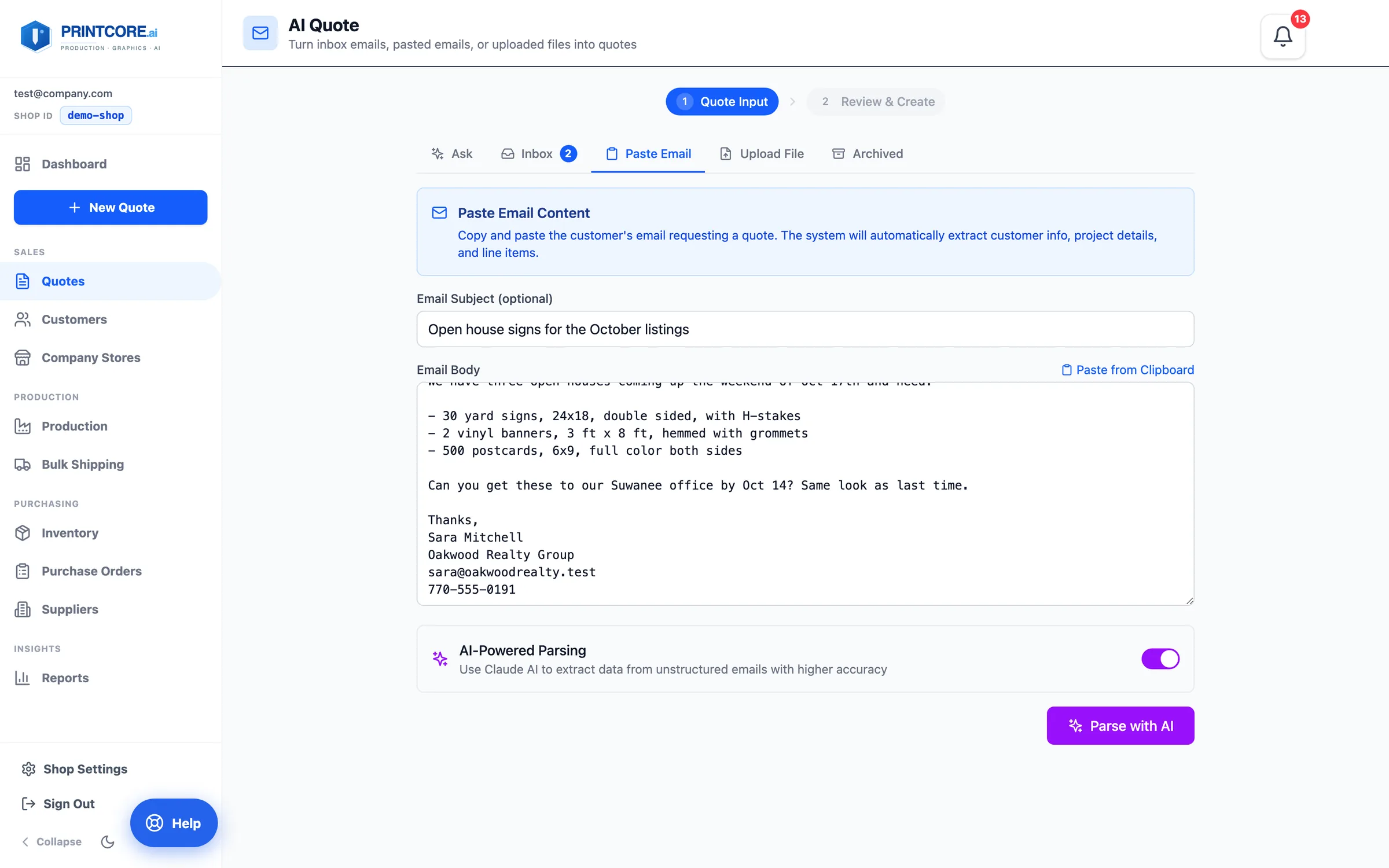The height and width of the screenshot is (868, 1389).
Task: Click the Paste Email Content envelope icon
Action: [x=439, y=213]
